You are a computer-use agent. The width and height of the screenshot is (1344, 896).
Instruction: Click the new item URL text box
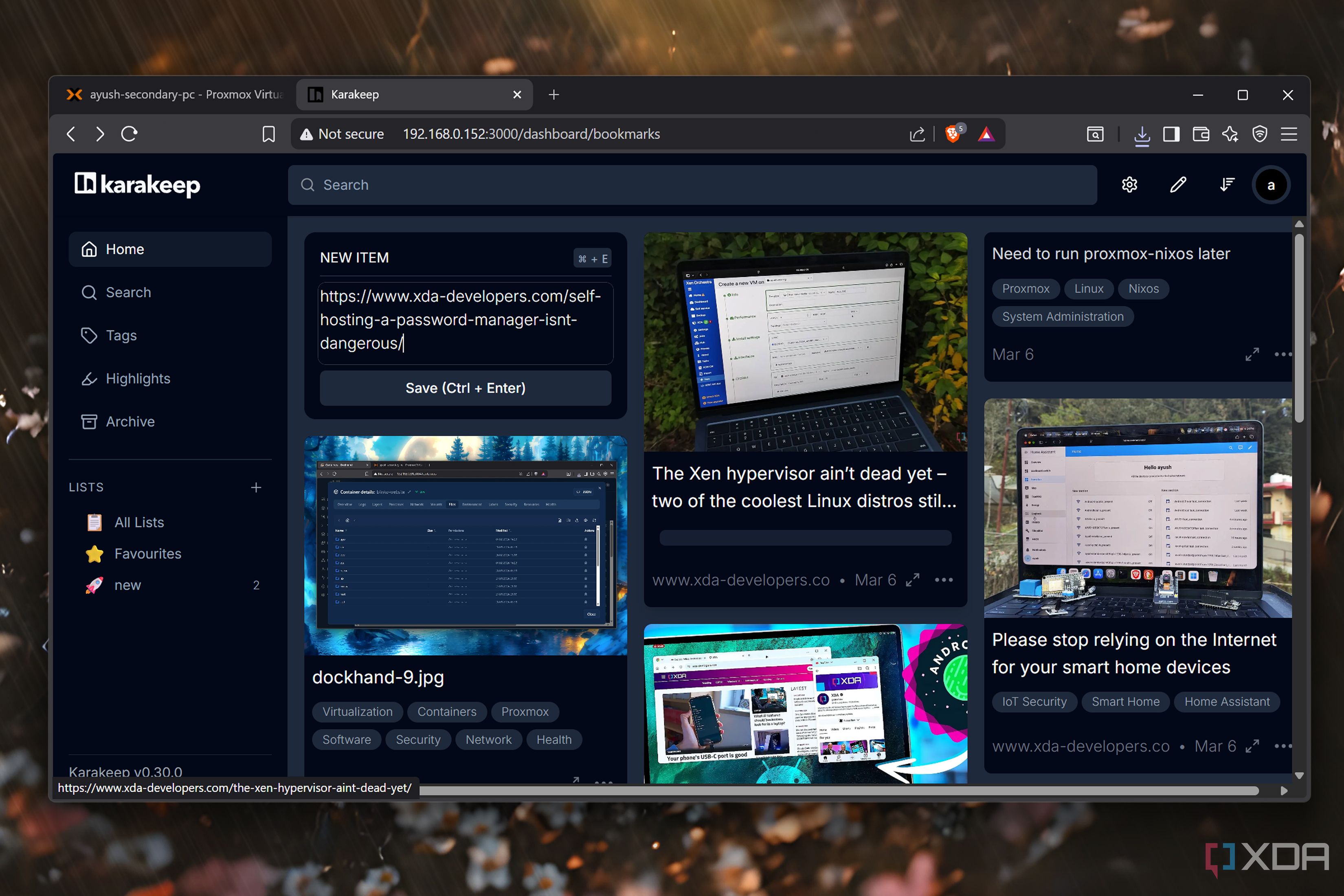[x=465, y=323]
